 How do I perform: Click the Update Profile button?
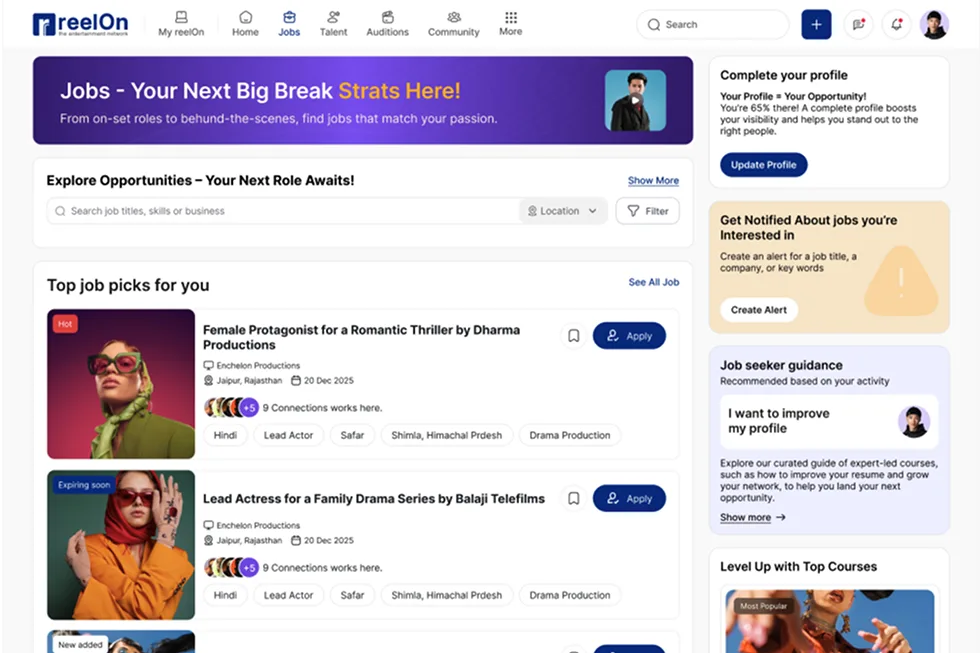[763, 164]
